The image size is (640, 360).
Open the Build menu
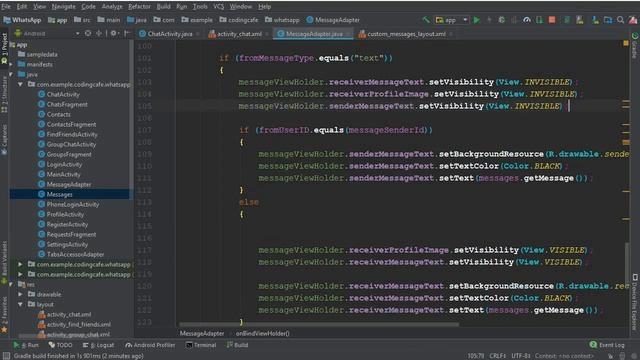pyautogui.click(x=163, y=7)
